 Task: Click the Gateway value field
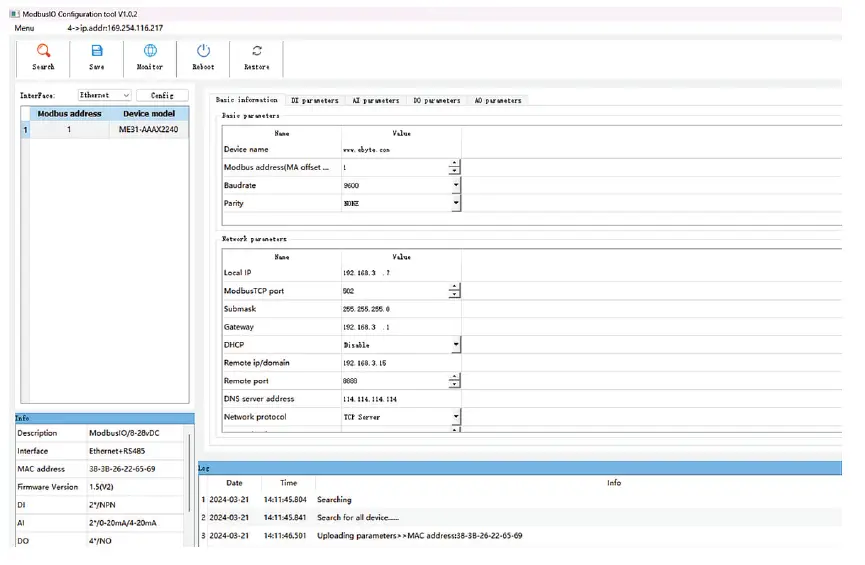pyautogui.click(x=401, y=327)
